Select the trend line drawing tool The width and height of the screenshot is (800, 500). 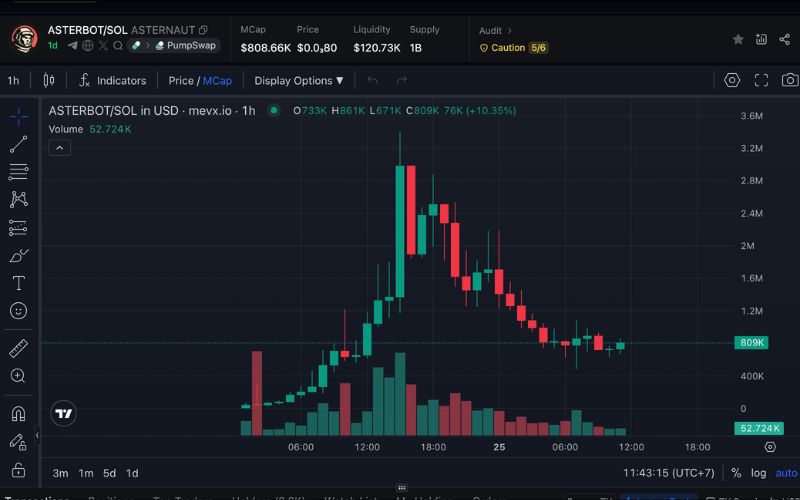tap(18, 144)
